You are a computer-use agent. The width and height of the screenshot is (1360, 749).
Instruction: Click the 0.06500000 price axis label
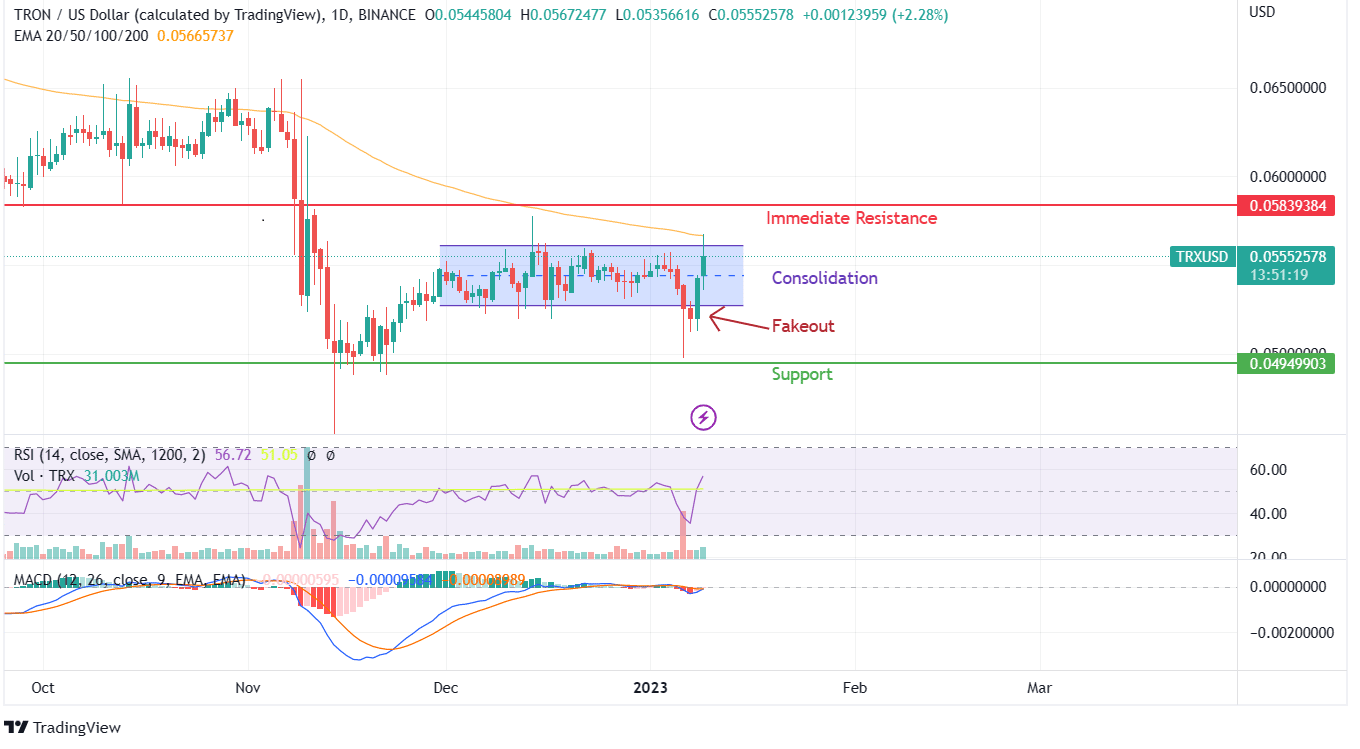[x=1288, y=88]
